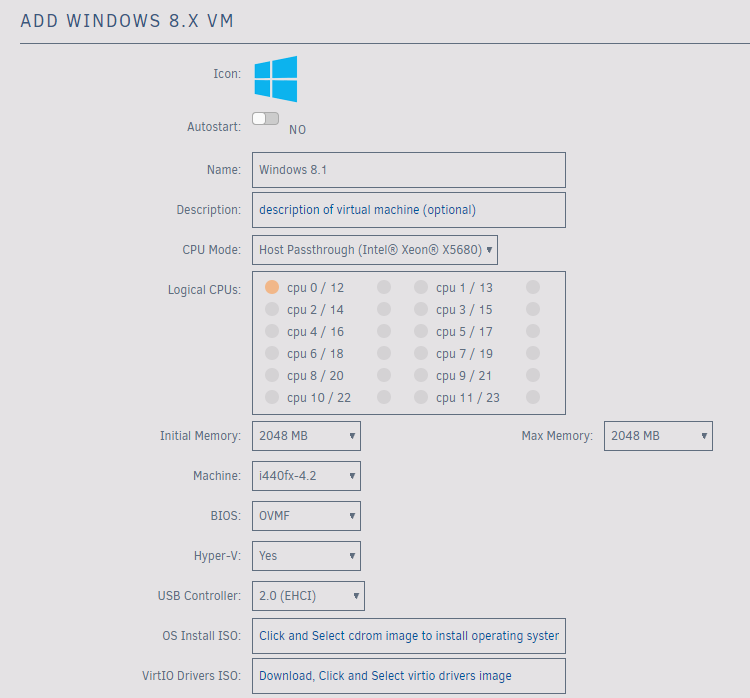Expand the USB Controller dropdown
750x698 pixels.
coord(308,596)
